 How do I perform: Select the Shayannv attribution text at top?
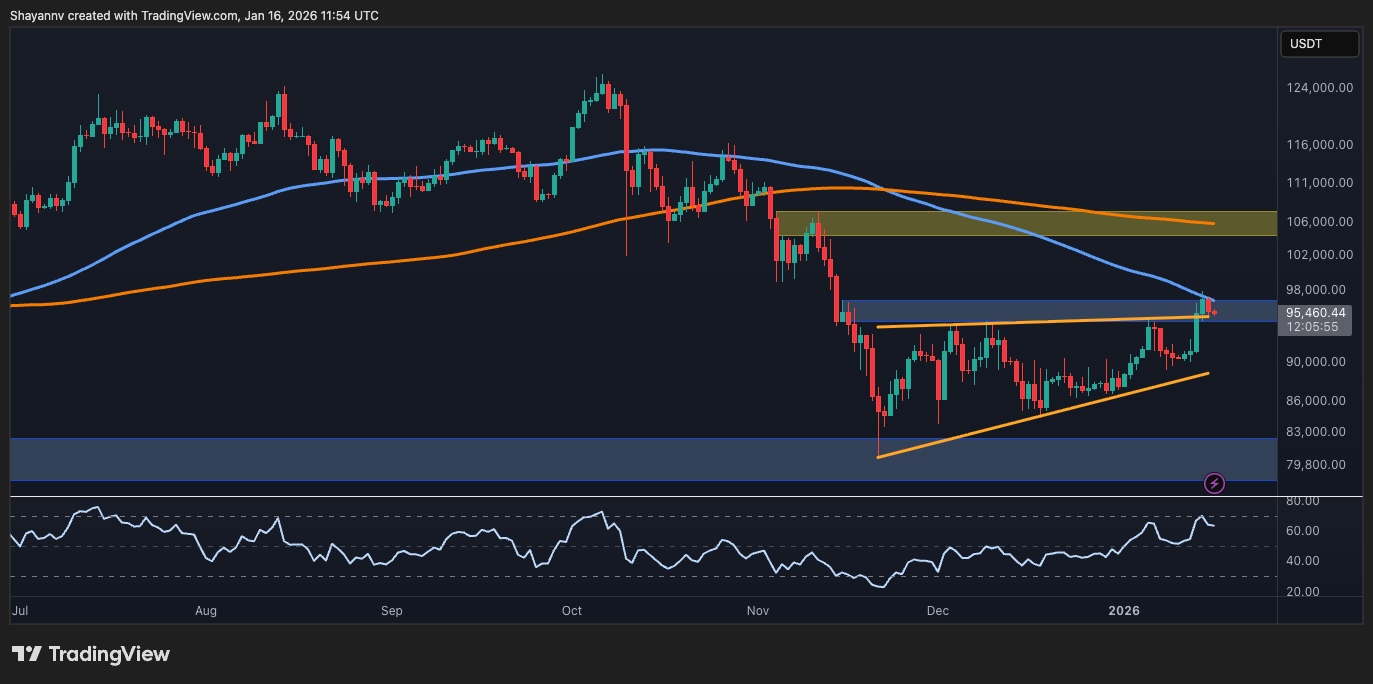(195, 15)
